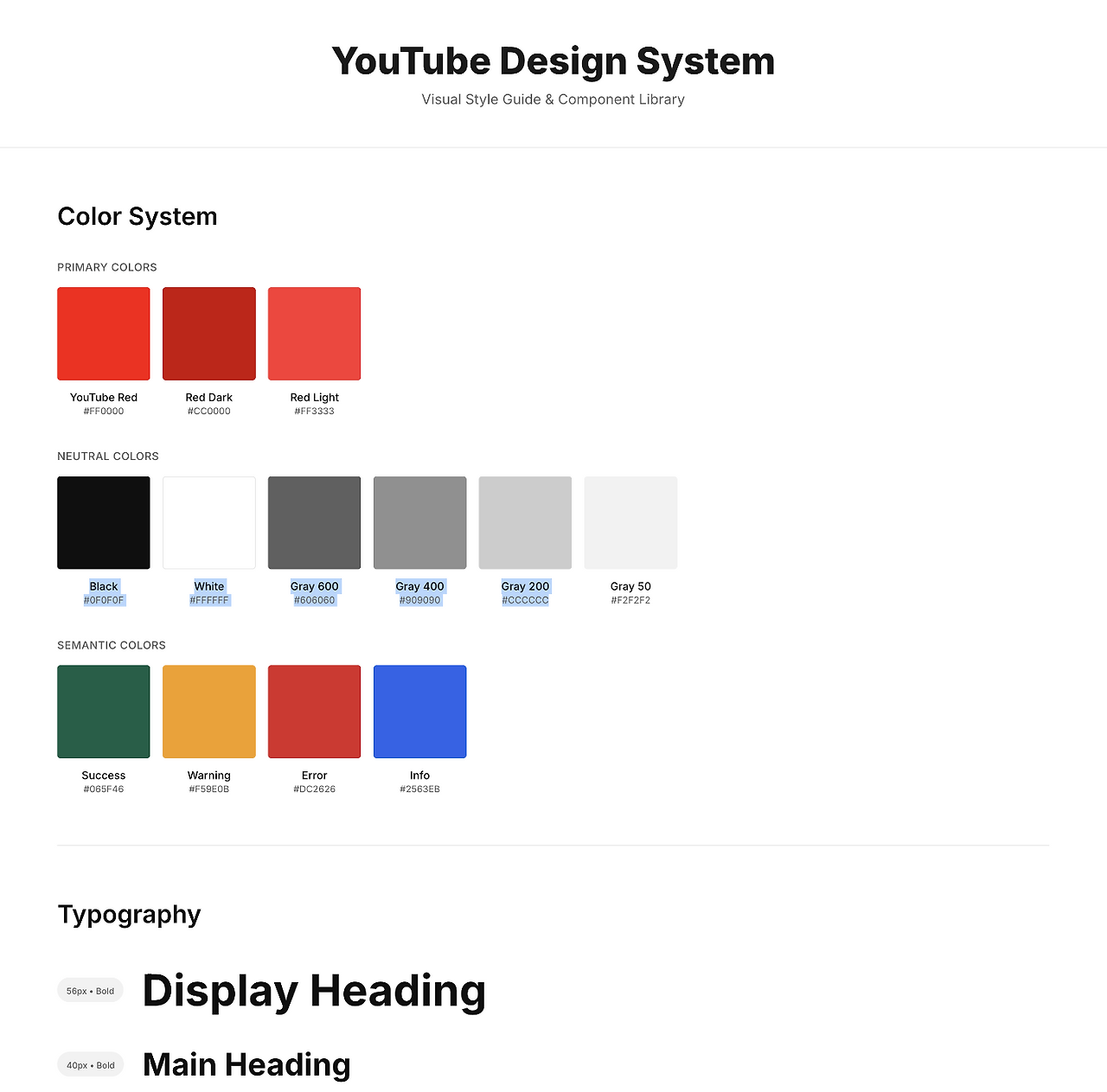This screenshot has height=1092, width=1107.
Task: Choose the blue Info swatch
Action: 420,712
